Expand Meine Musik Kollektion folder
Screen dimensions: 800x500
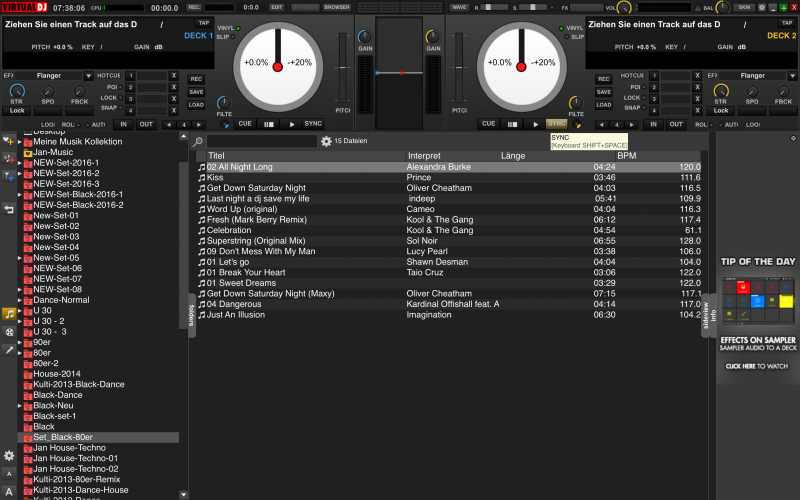[20, 142]
